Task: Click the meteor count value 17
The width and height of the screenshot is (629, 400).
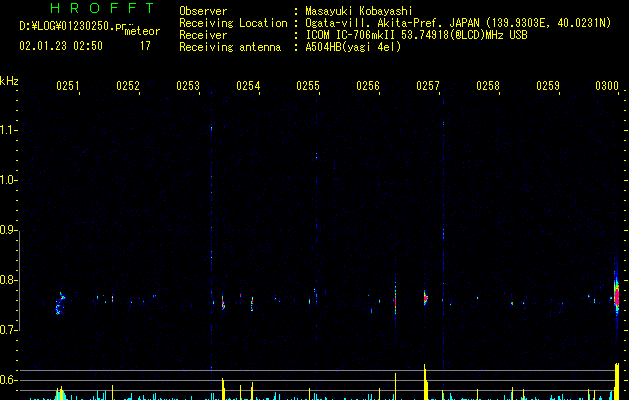Action: pos(145,46)
